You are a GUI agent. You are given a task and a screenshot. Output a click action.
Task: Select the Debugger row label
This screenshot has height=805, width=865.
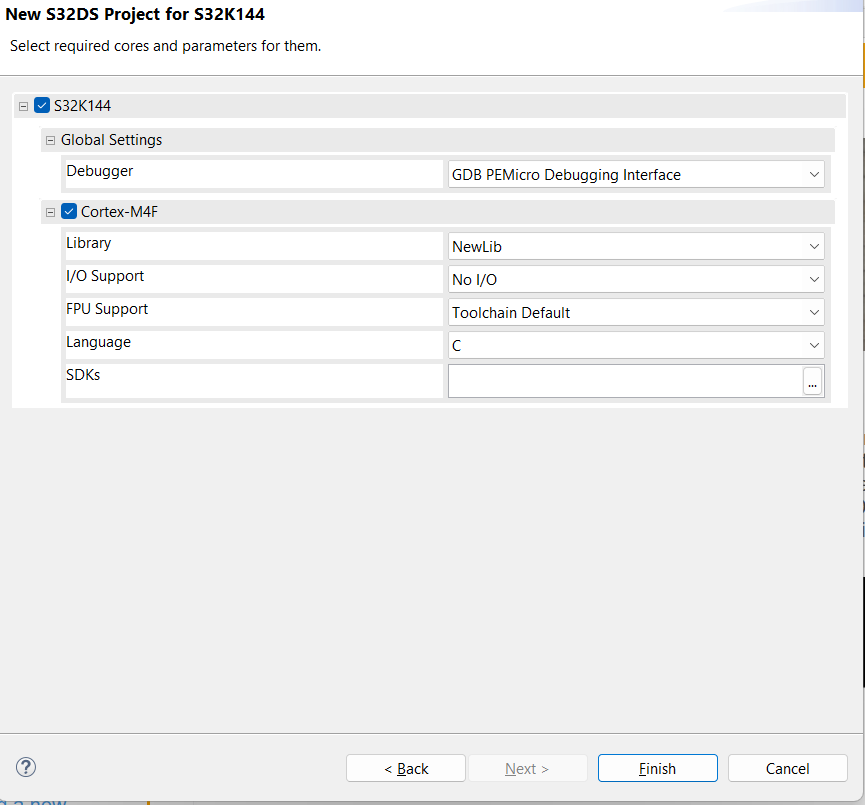[x=100, y=172]
